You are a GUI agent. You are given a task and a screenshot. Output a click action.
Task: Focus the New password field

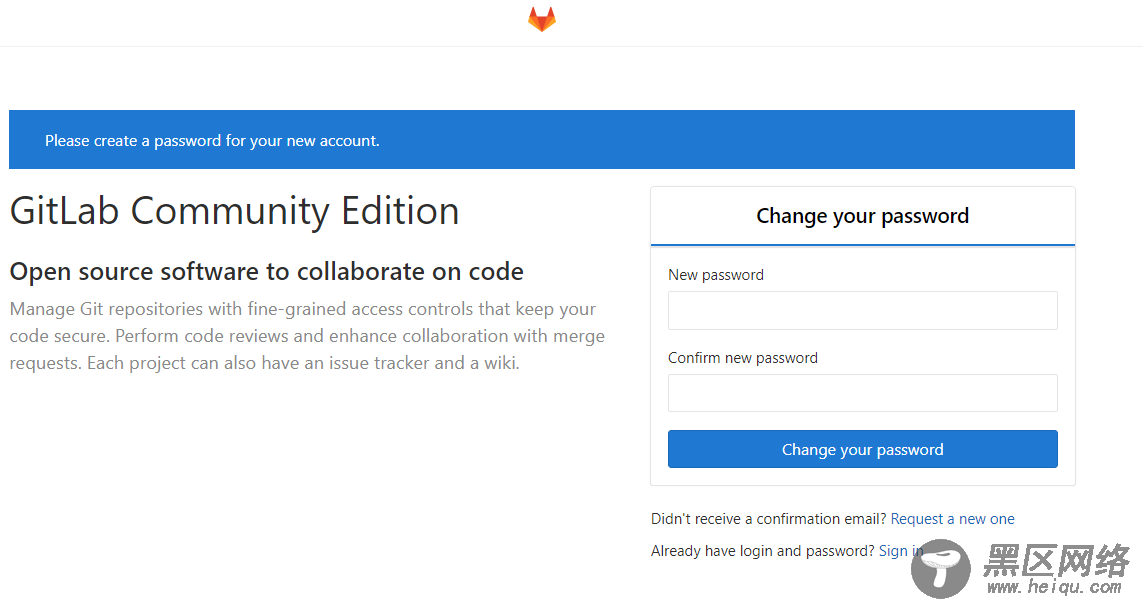(862, 310)
